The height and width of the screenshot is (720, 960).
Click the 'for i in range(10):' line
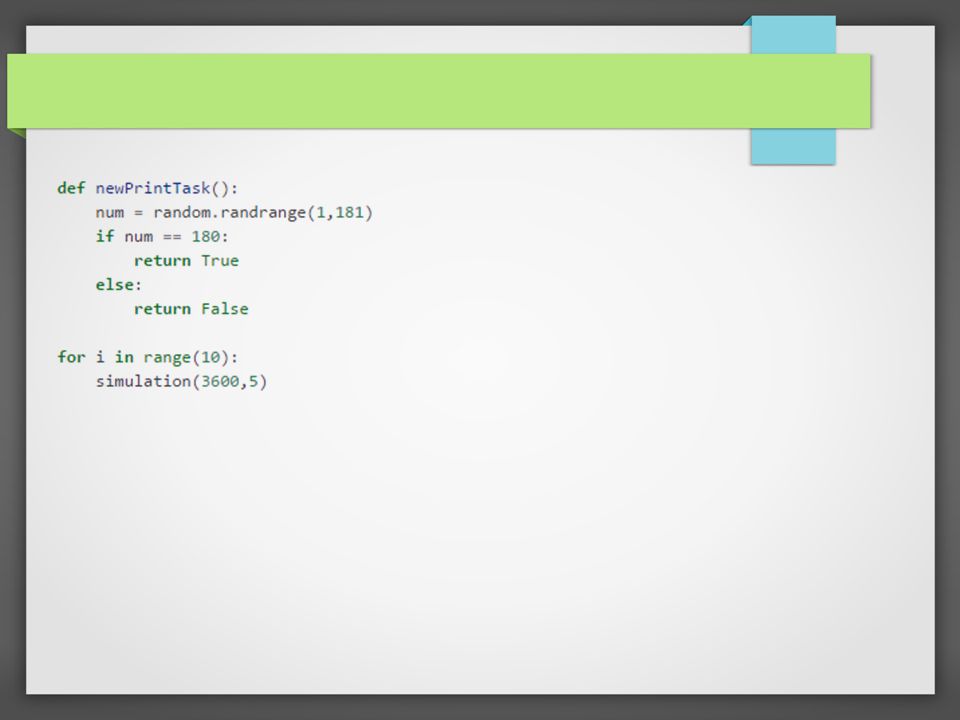tap(148, 357)
